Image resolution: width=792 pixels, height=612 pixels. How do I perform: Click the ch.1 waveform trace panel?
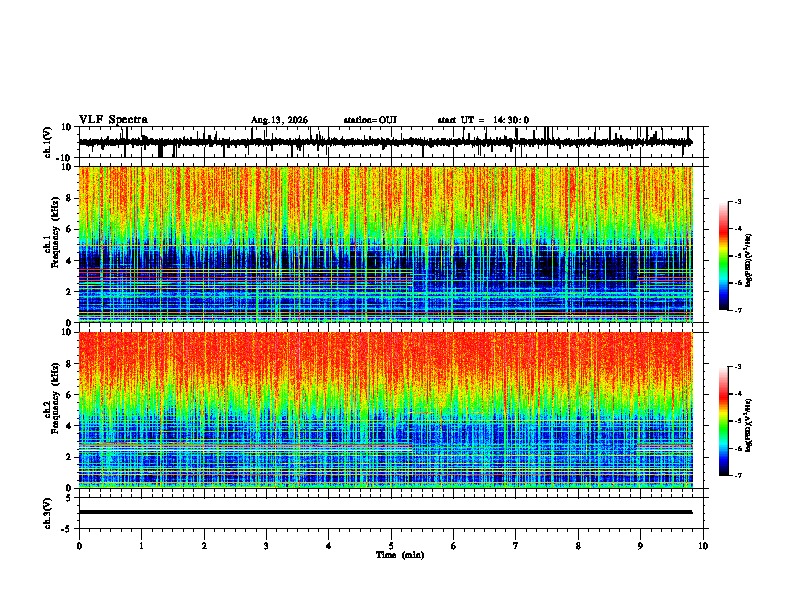(x=391, y=142)
